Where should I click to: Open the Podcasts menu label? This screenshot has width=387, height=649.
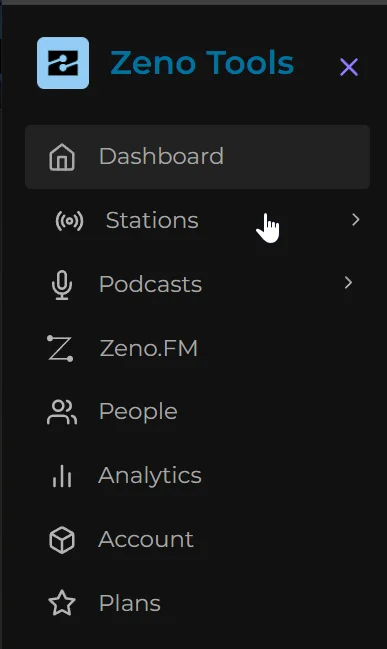[150, 284]
